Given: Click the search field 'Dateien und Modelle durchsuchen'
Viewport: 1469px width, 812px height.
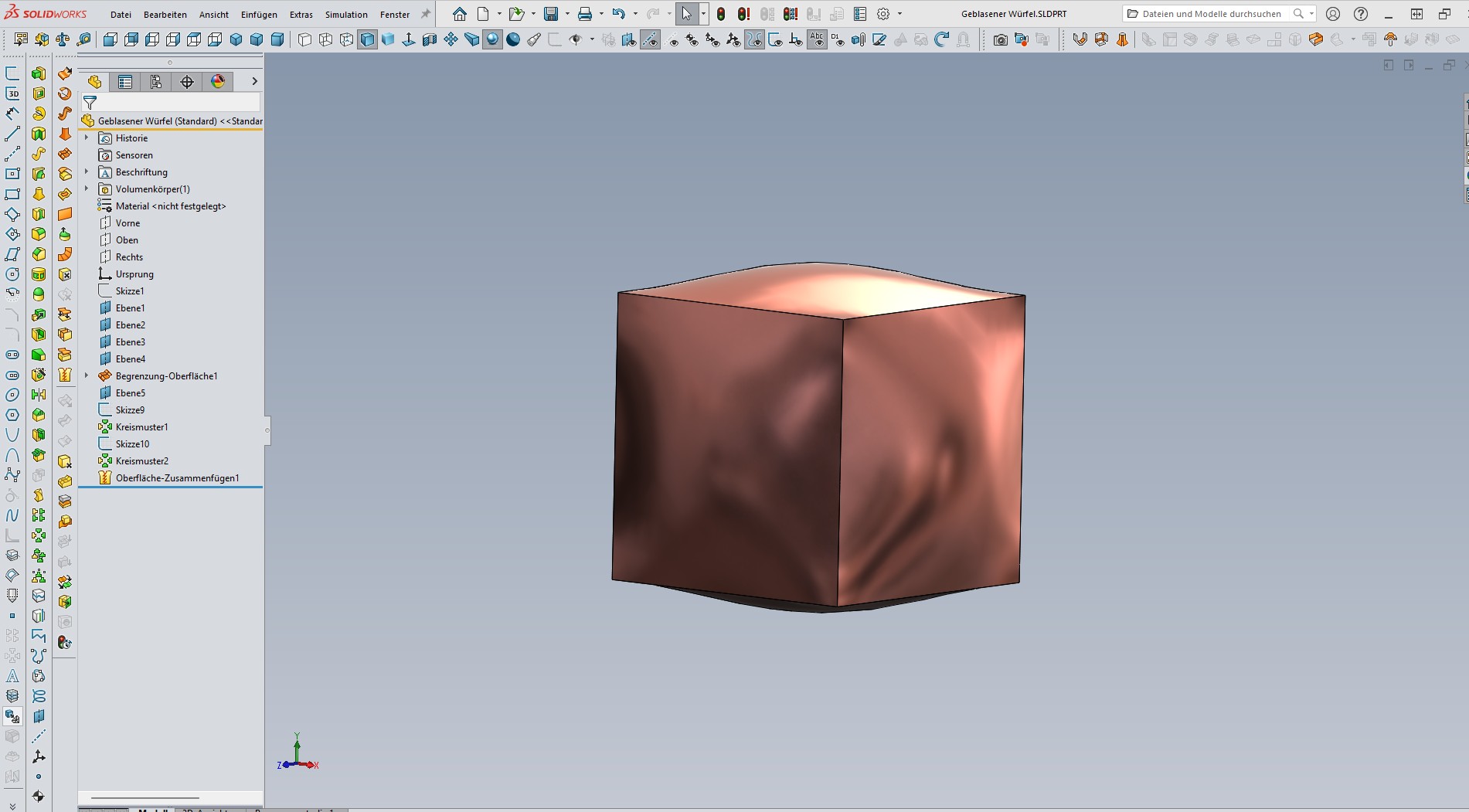Looking at the screenshot, I should [1210, 14].
